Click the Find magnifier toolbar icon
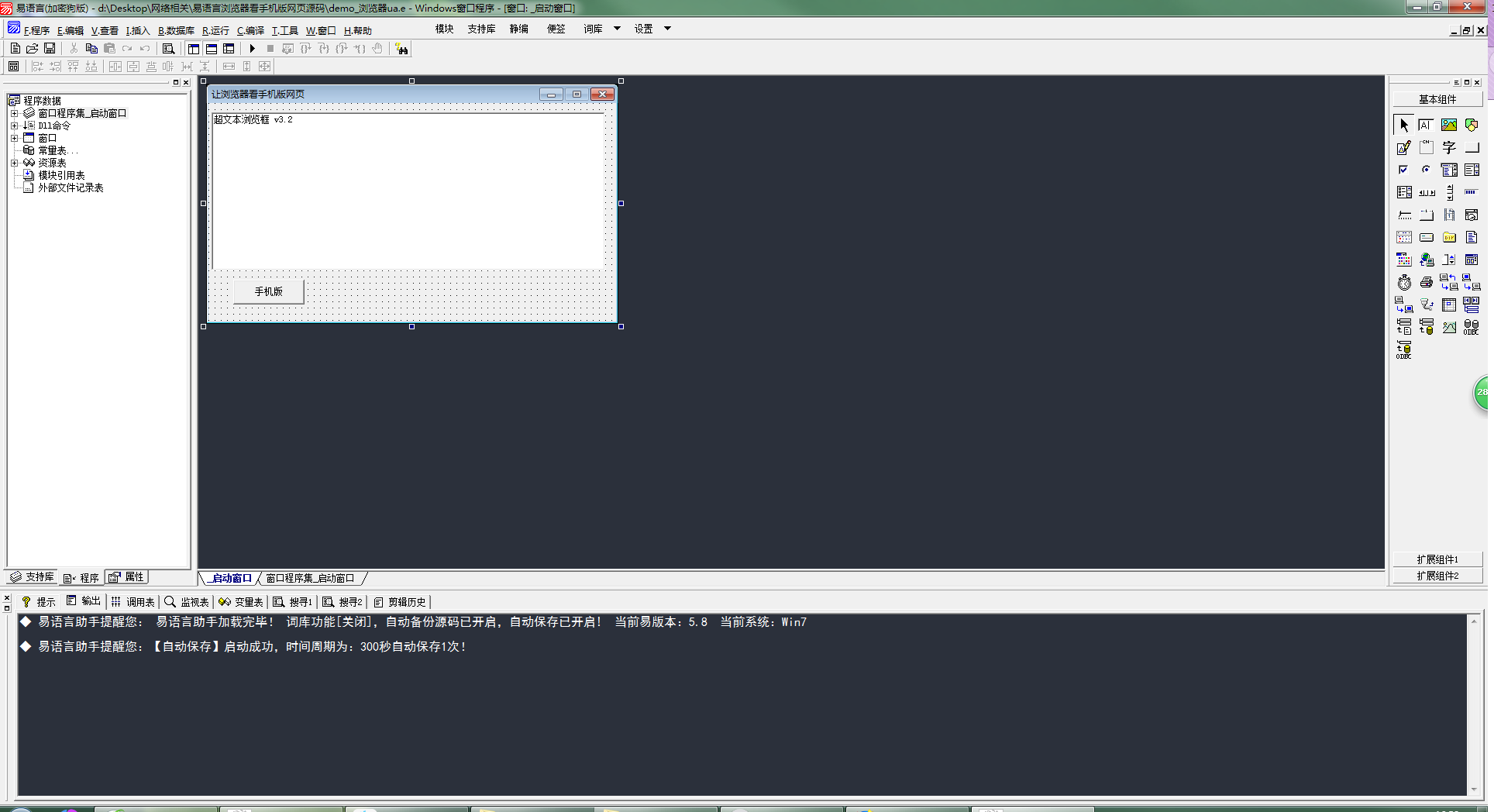This screenshot has height=812, width=1494. click(168, 48)
